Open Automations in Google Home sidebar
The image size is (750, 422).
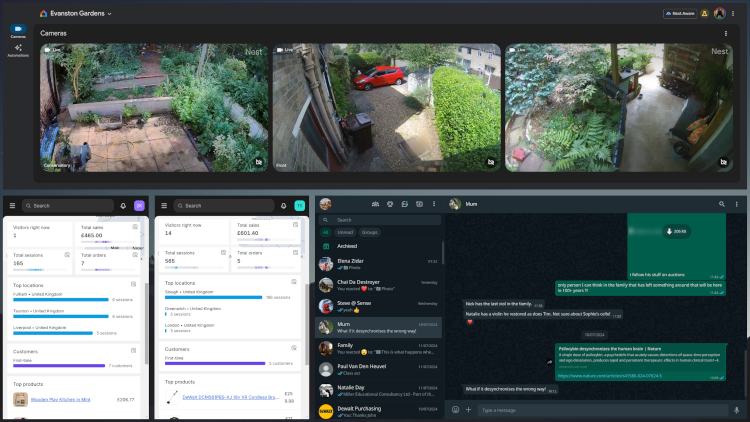click(18, 53)
